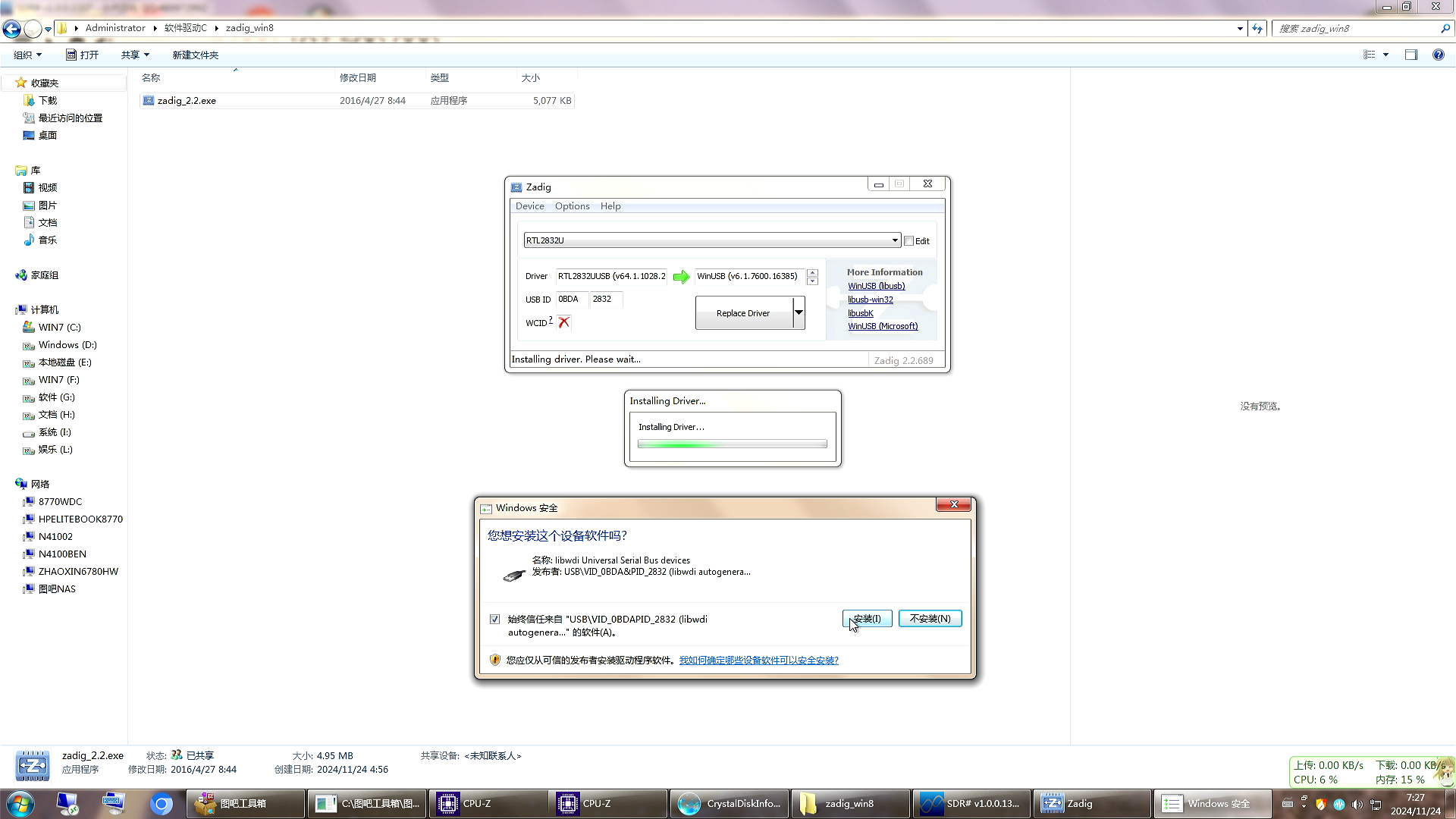Click driver selection up stepper arrow

point(812,272)
